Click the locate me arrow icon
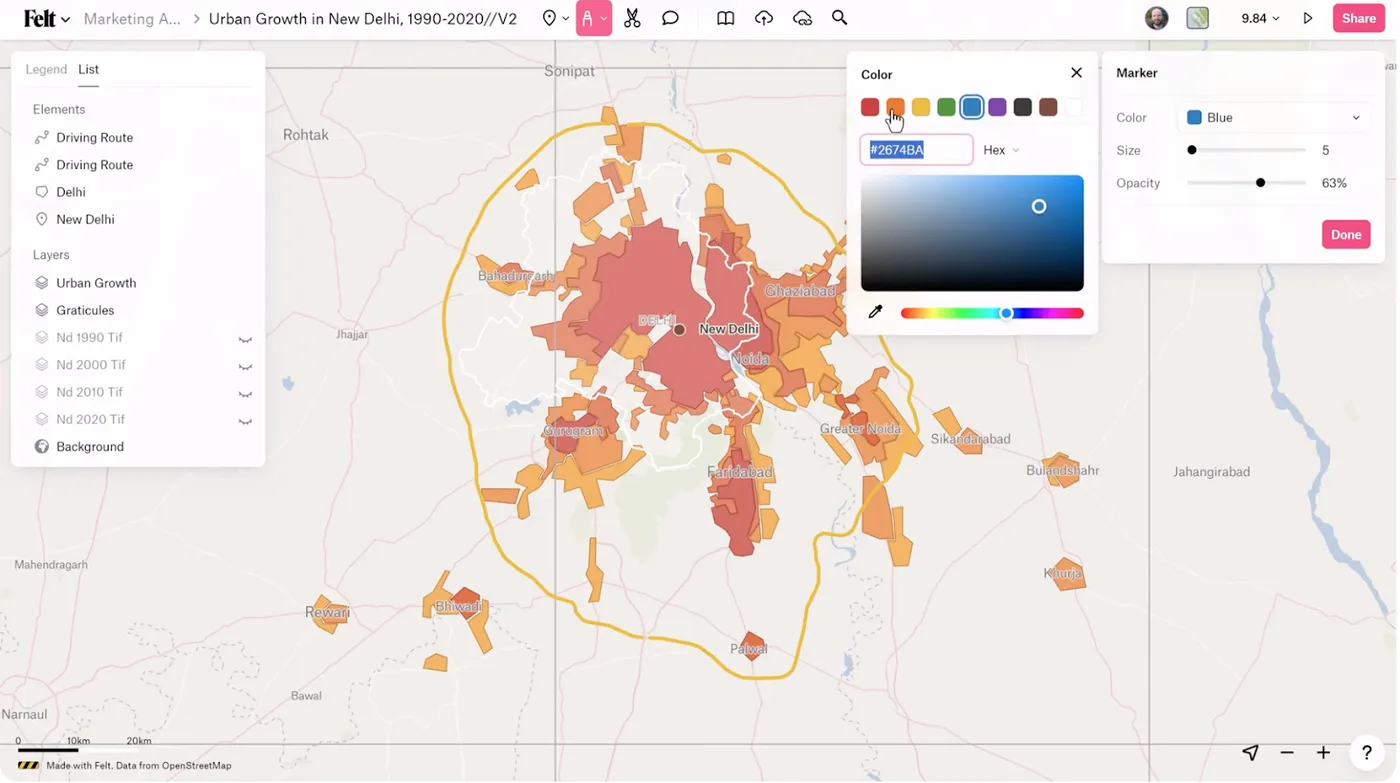The height and width of the screenshot is (783, 1400). 1250,752
